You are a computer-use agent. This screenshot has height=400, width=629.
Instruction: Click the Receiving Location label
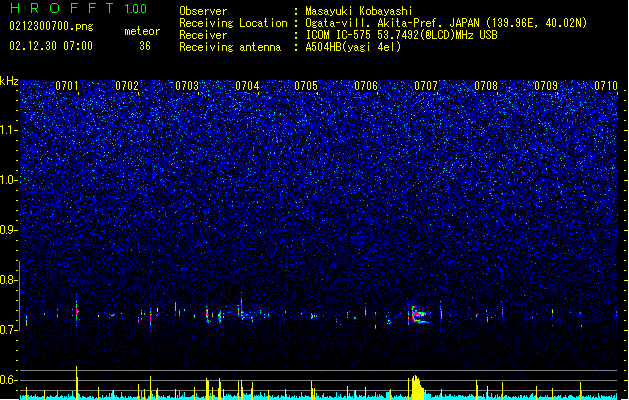(x=233, y=23)
